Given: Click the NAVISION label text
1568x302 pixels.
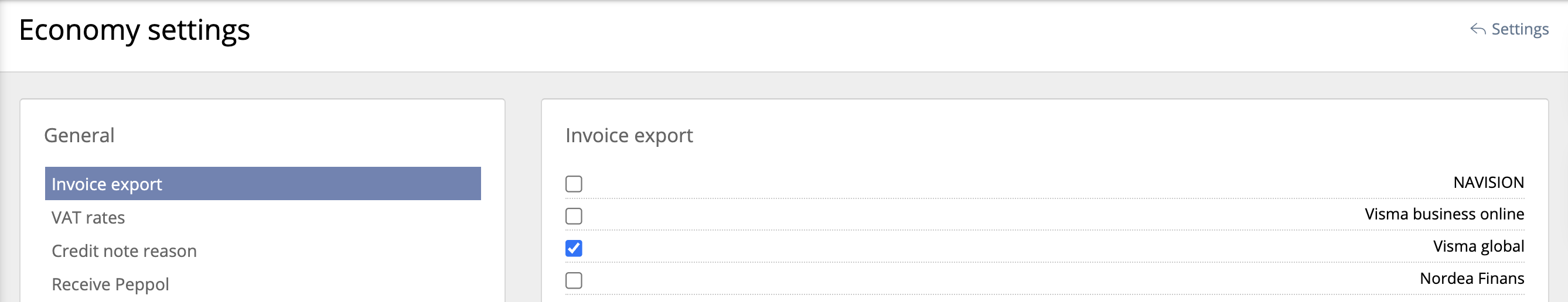Looking at the screenshot, I should click(x=1488, y=182).
